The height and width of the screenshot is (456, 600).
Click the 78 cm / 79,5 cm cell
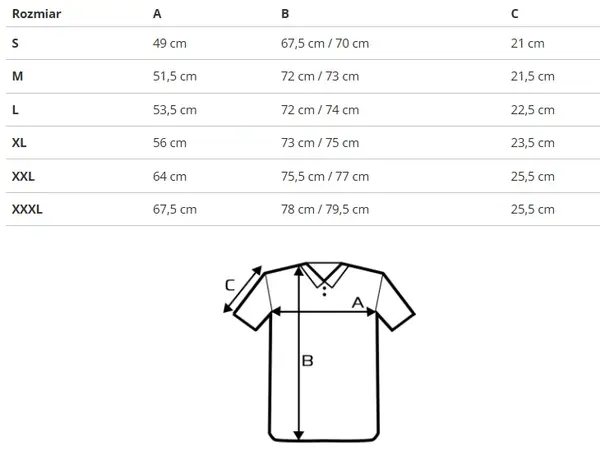pyautogui.click(x=326, y=209)
